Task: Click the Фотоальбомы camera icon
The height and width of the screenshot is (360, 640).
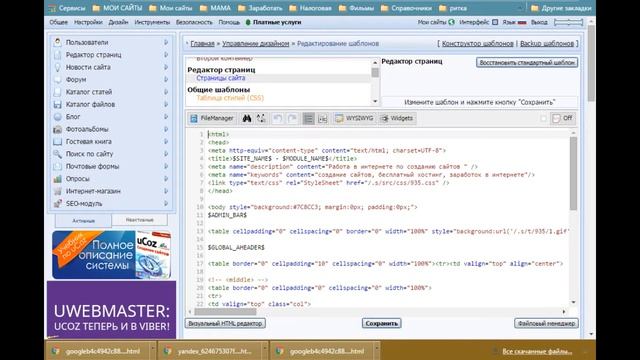Action: click(x=58, y=129)
